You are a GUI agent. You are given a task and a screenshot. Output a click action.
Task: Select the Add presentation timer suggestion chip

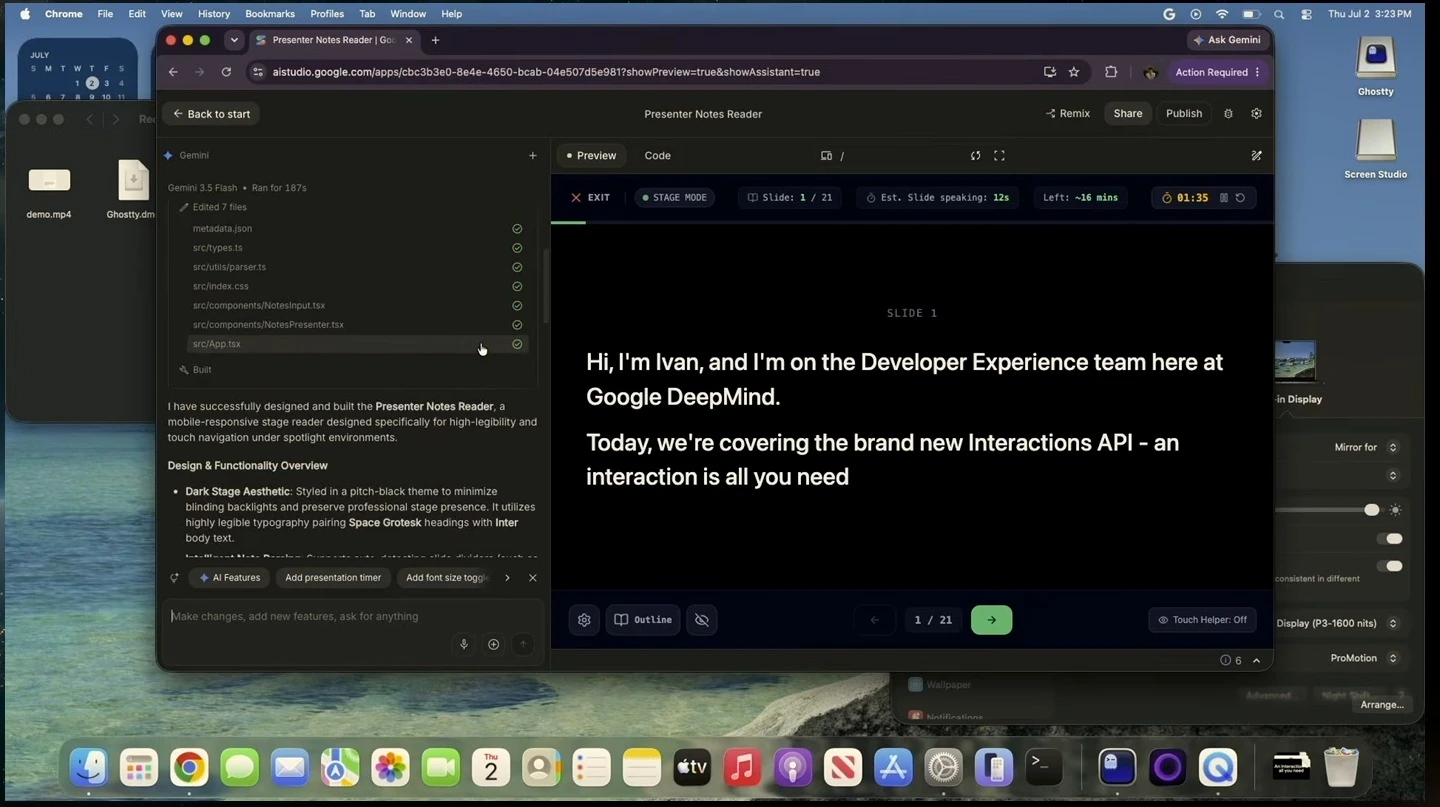333,578
